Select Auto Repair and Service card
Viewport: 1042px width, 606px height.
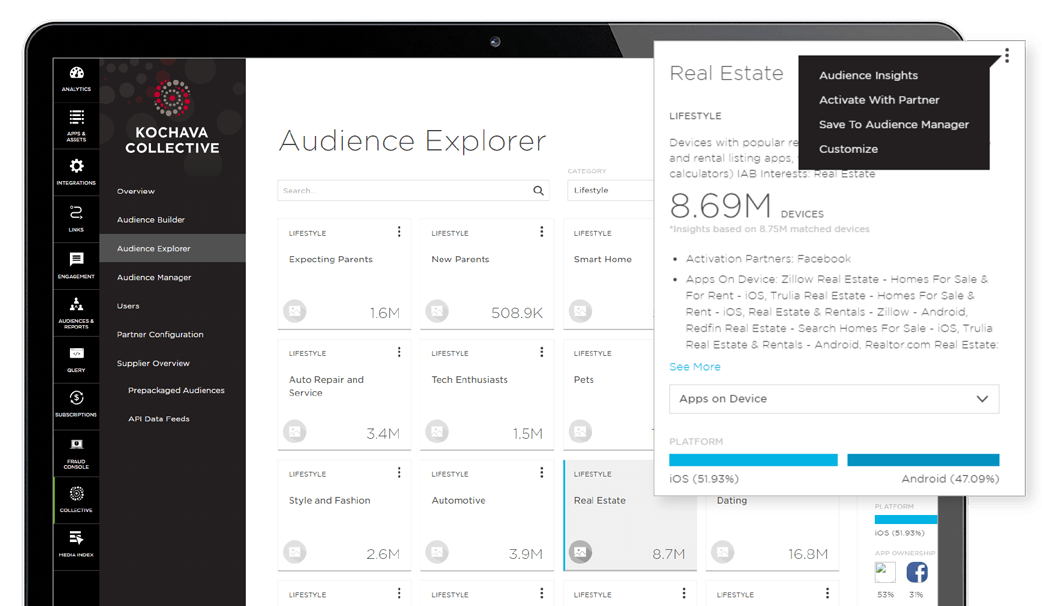tap(344, 395)
